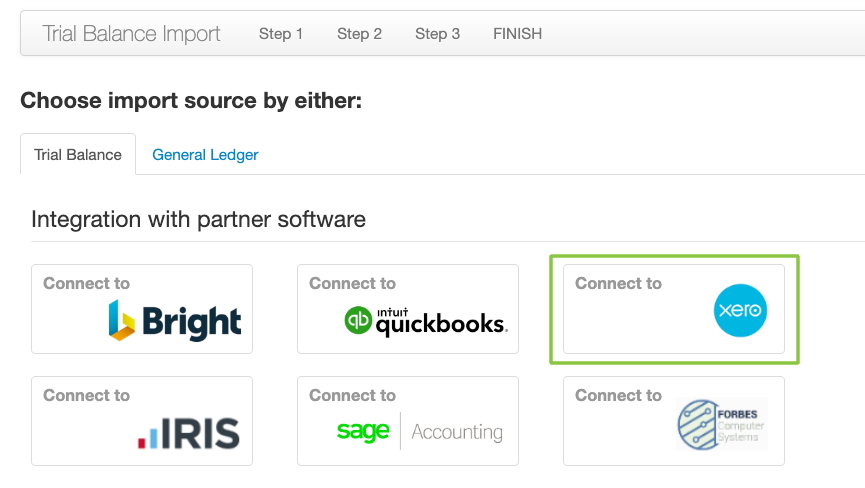The image size is (865, 488).
Task: Click "Connect to" text in Sage card
Action: tap(353, 395)
